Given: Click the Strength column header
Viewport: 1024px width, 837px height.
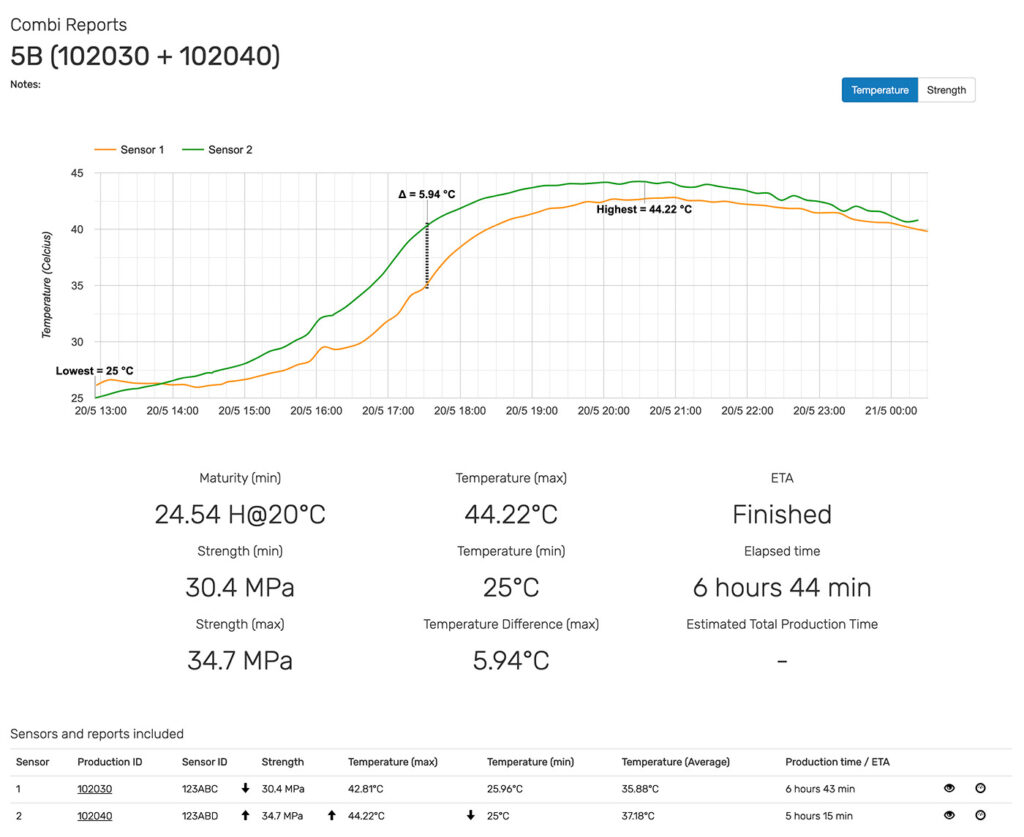Looking at the screenshot, I should tap(282, 762).
